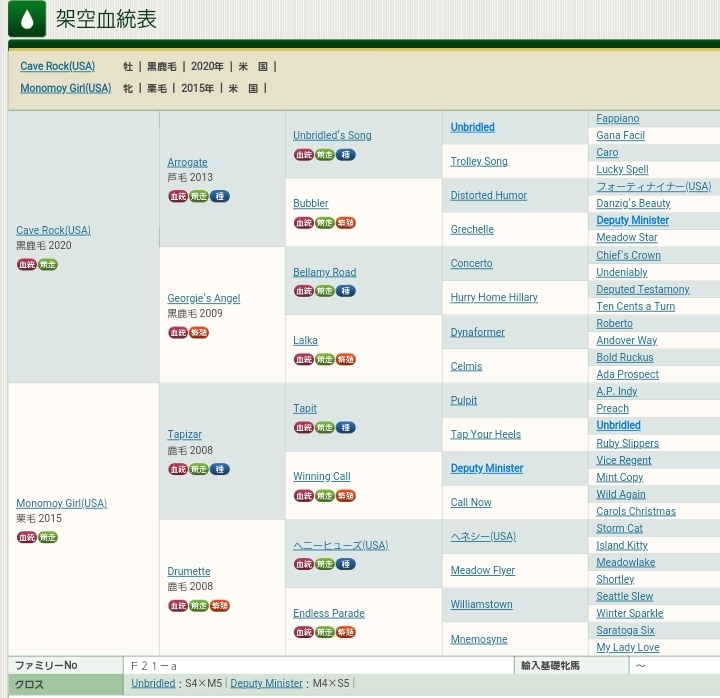The width and height of the screenshot is (720, 698).
Task: Open the フォーティナイナー(USA) link
Action: tap(653, 186)
